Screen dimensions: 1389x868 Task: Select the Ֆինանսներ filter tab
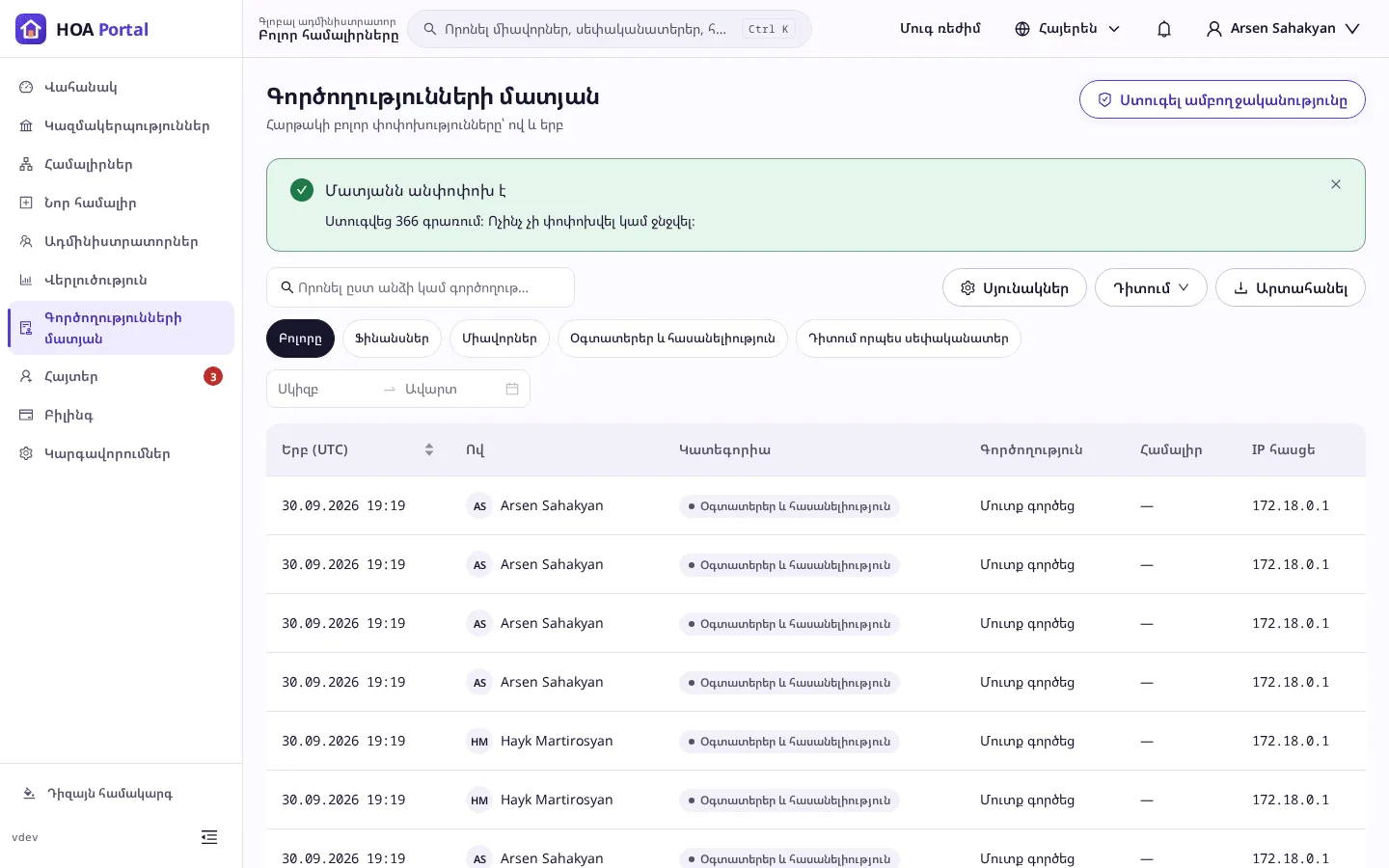(x=392, y=339)
